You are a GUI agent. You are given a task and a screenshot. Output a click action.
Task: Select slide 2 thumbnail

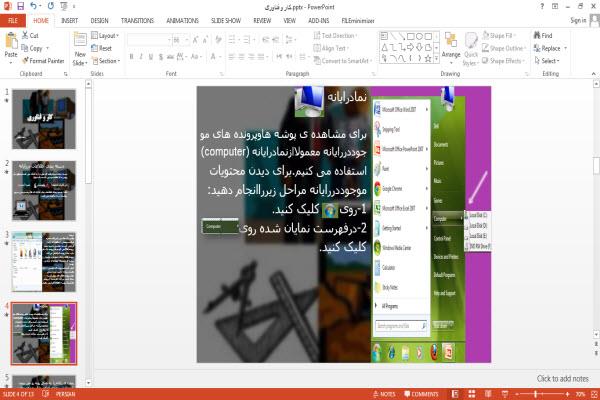44,191
